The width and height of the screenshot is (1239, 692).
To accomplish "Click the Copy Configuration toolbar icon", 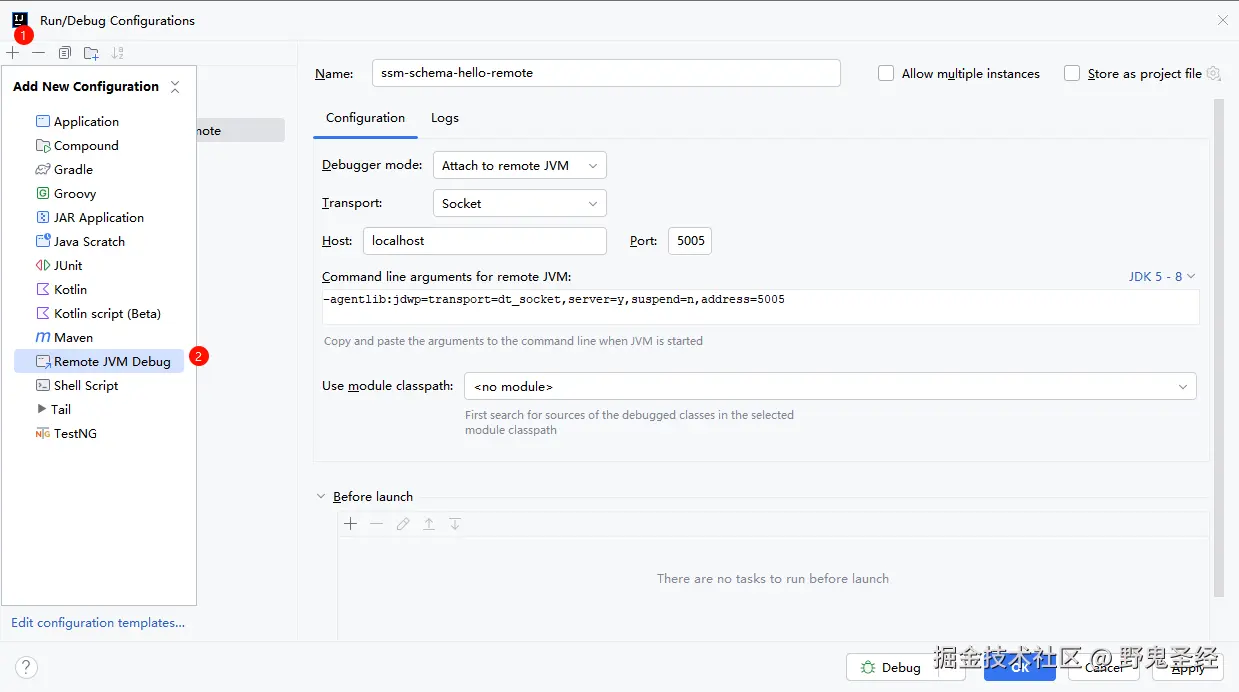I will 65,52.
